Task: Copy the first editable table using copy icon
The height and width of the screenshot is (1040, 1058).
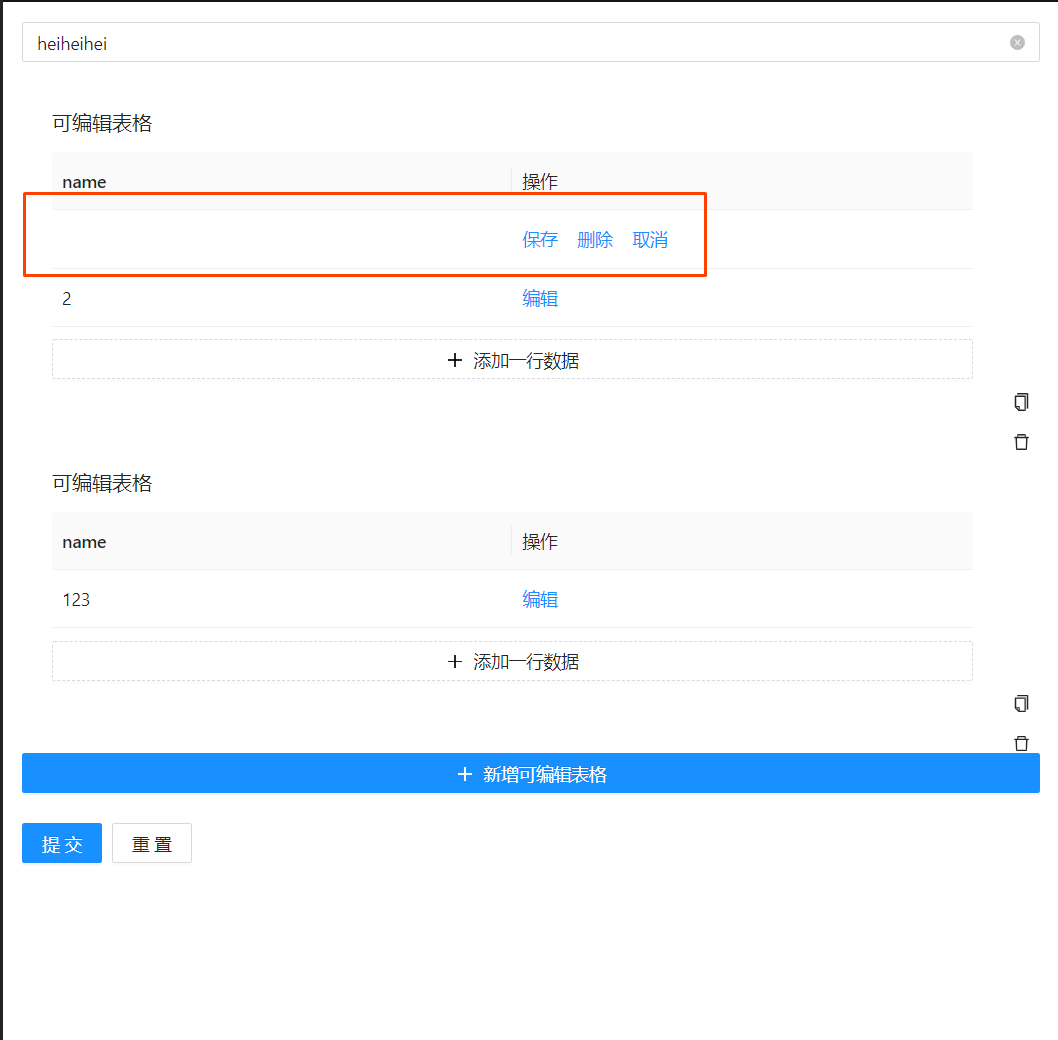Action: (x=1021, y=401)
